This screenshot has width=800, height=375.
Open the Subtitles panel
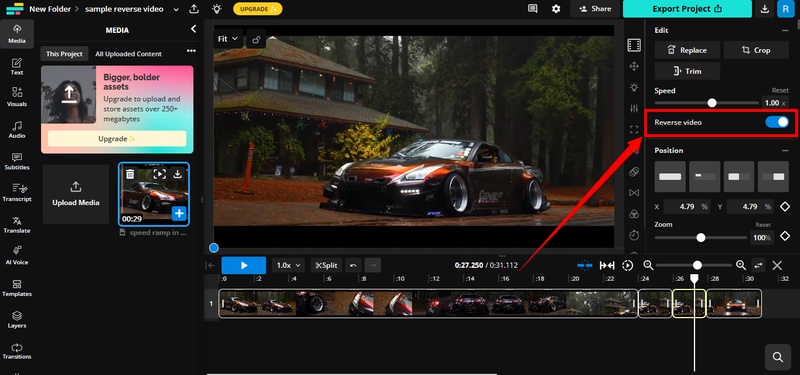17,161
